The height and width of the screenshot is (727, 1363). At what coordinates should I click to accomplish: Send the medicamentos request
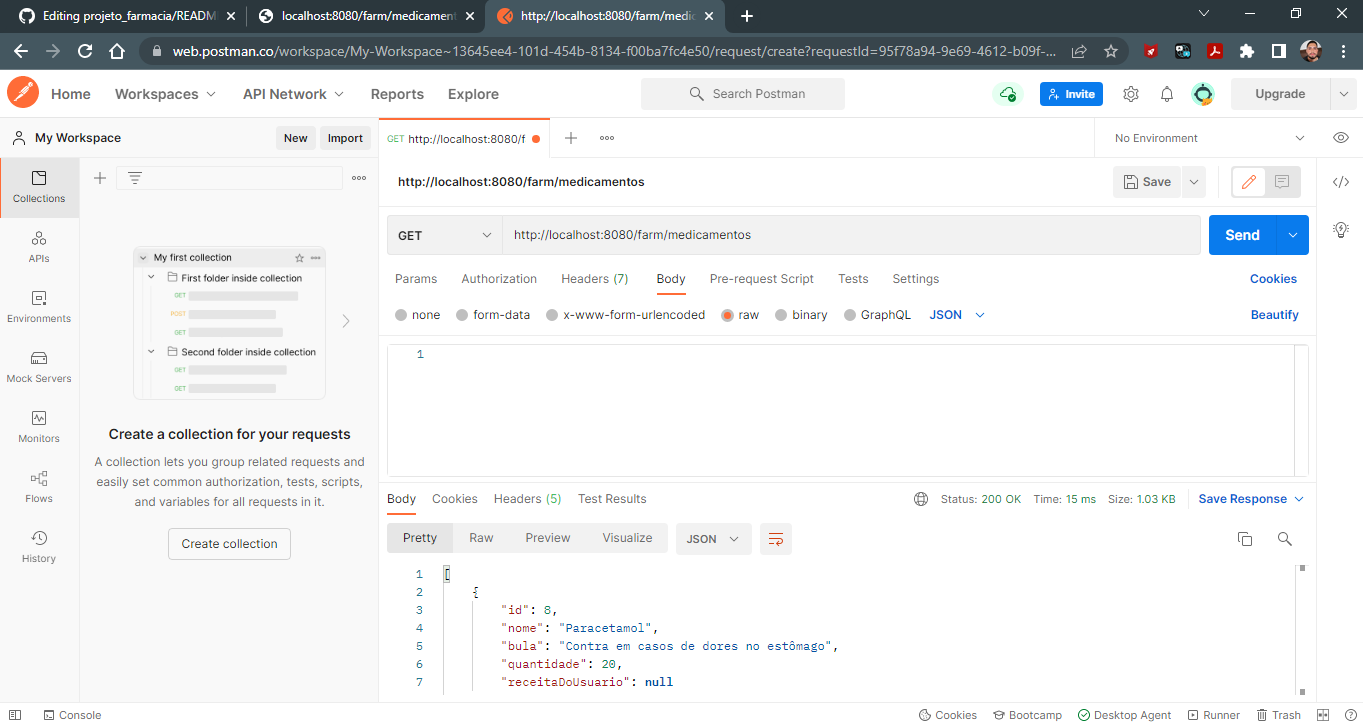1242,234
